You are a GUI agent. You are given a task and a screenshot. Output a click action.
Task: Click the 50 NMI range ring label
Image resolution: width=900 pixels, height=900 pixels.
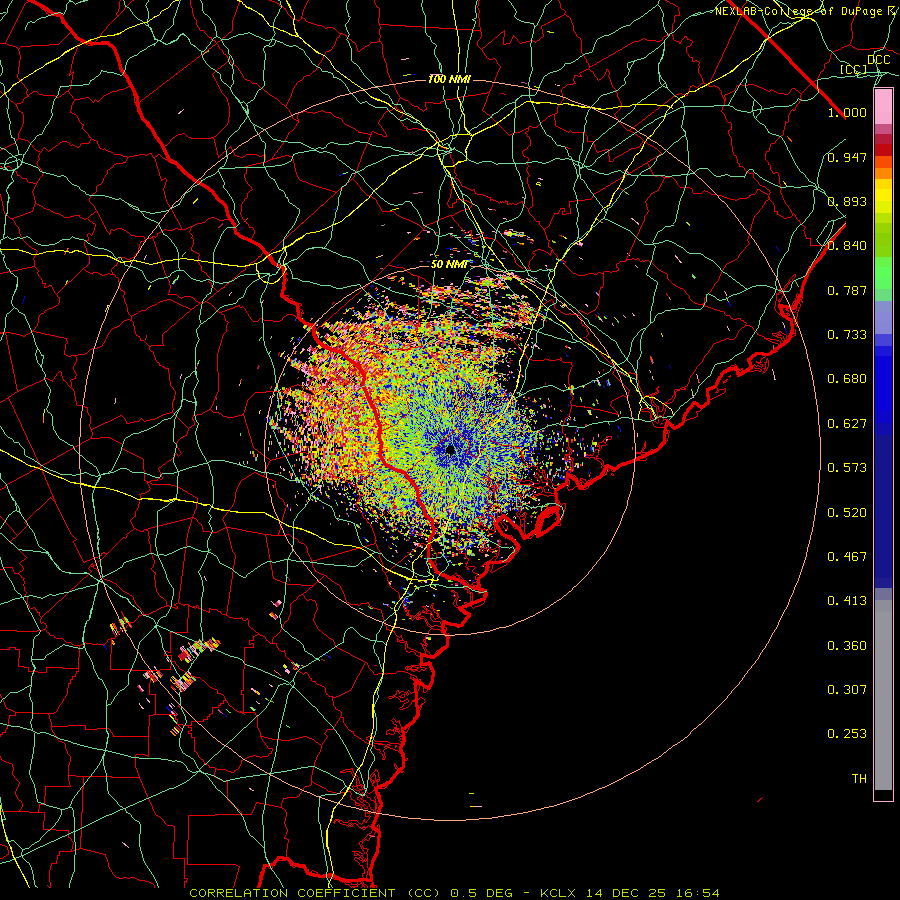449,265
